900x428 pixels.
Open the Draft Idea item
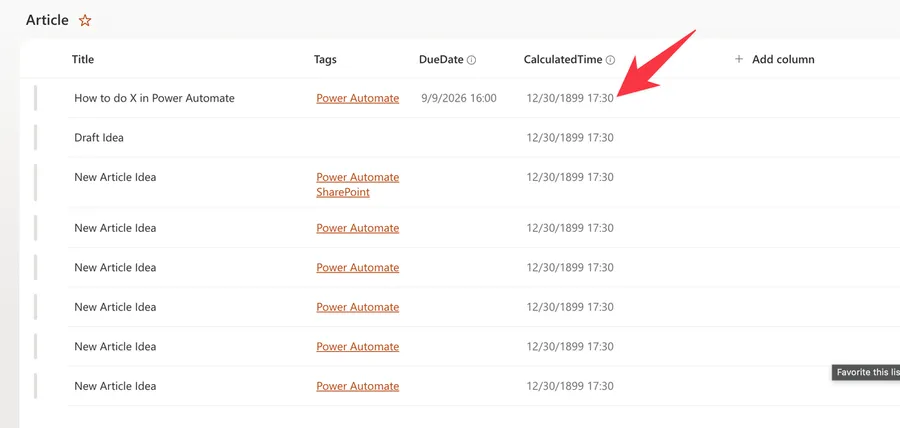99,138
